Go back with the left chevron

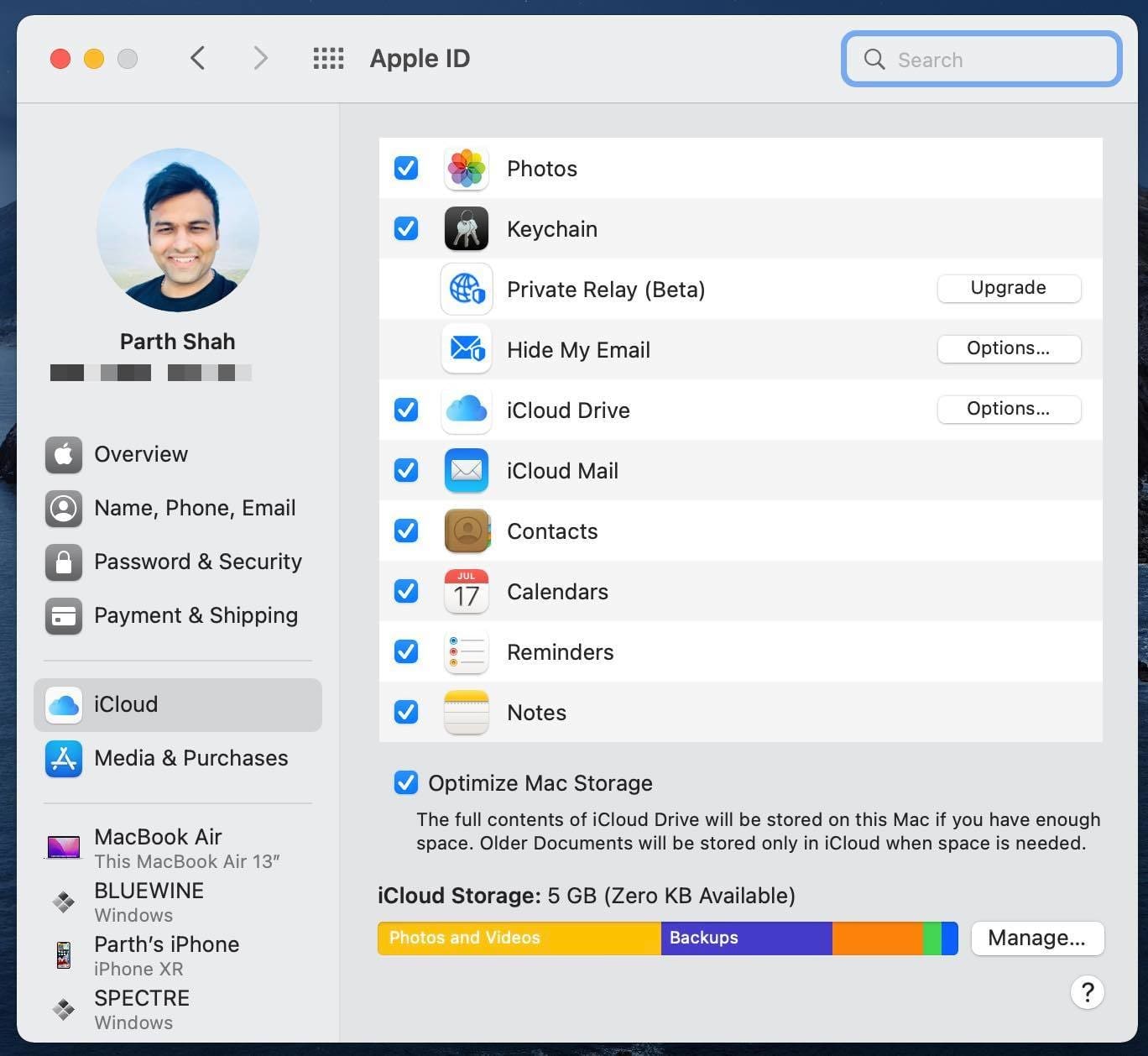pyautogui.click(x=198, y=58)
